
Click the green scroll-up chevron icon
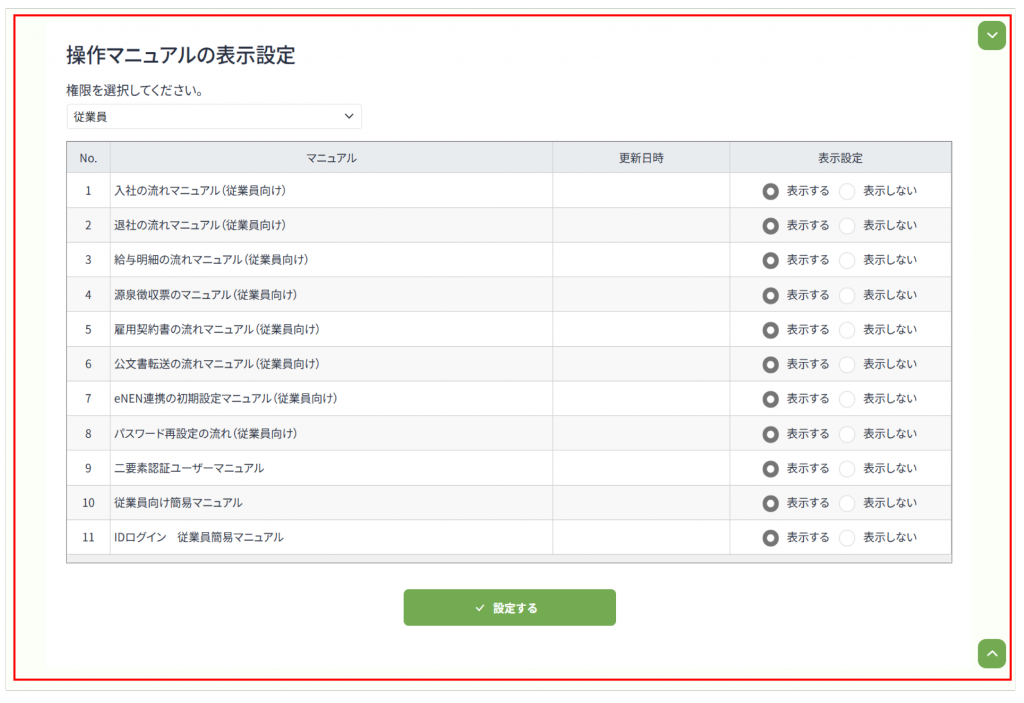(991, 653)
